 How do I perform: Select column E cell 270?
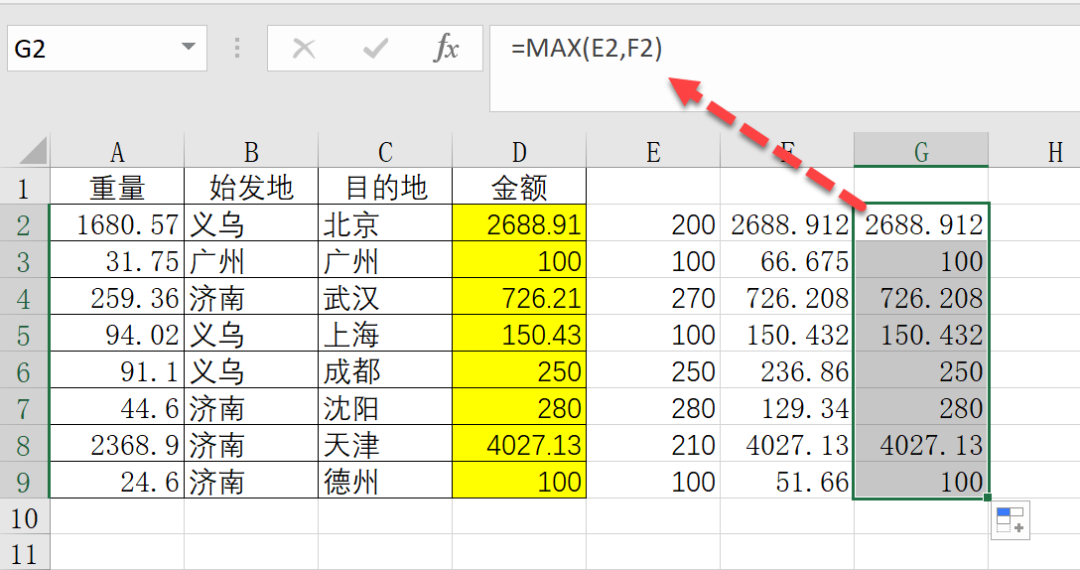coord(653,297)
